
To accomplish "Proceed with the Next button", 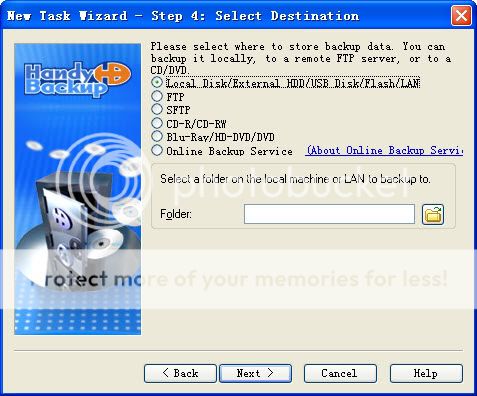I will point(255,373).
